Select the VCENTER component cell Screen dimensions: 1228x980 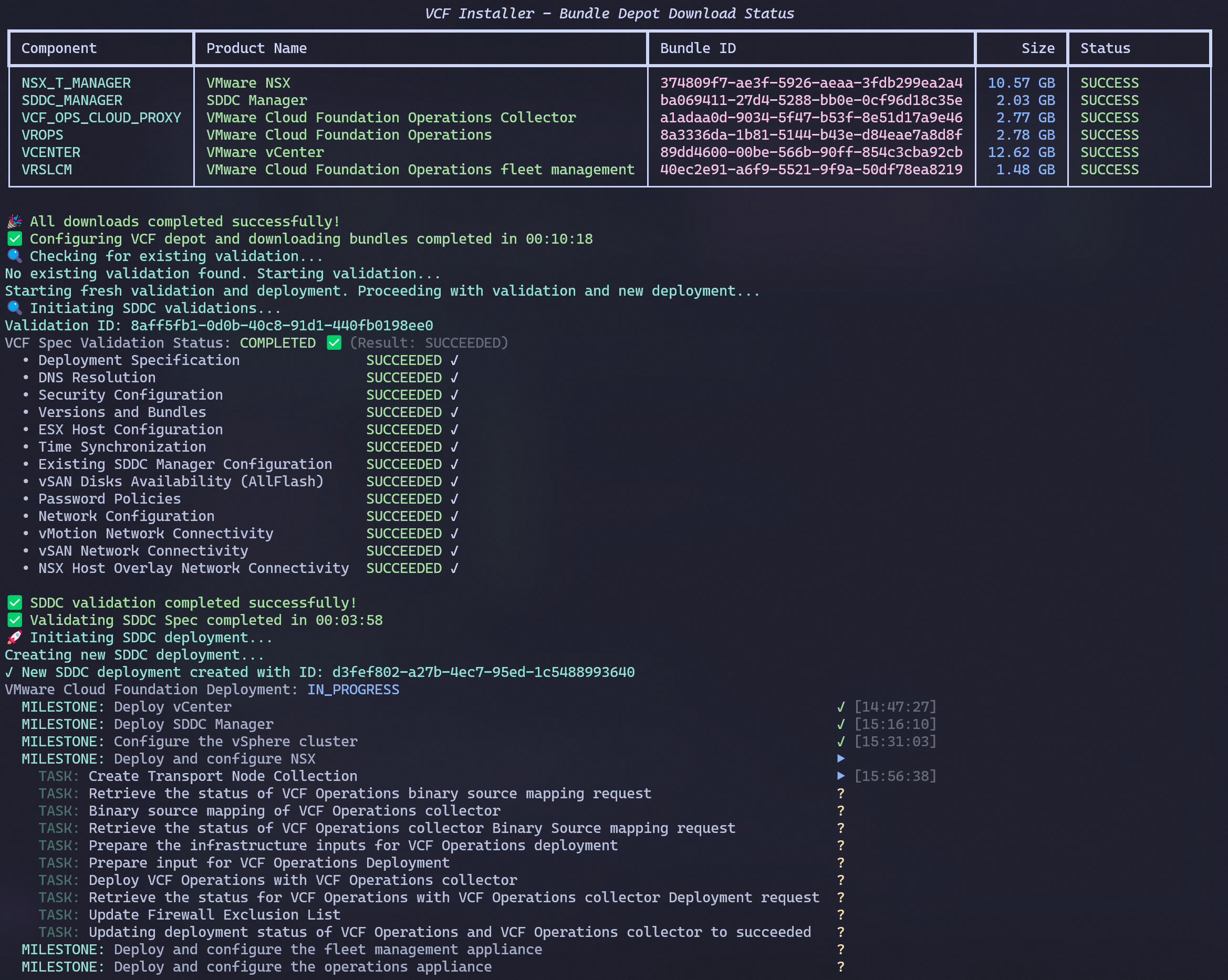pyautogui.click(x=51, y=153)
